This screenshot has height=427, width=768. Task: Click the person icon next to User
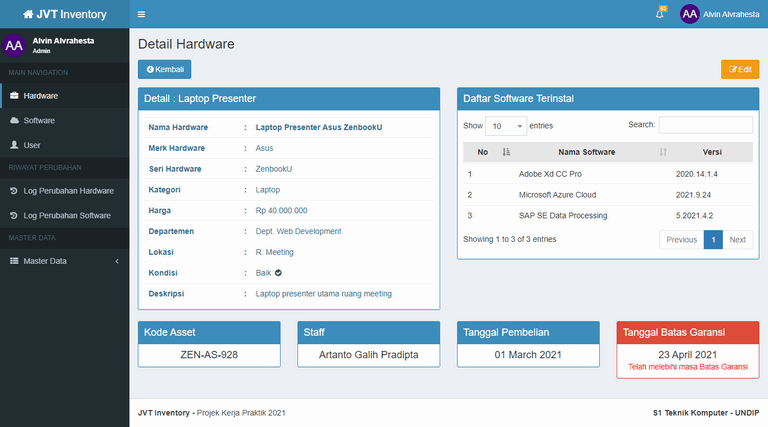click(14, 144)
